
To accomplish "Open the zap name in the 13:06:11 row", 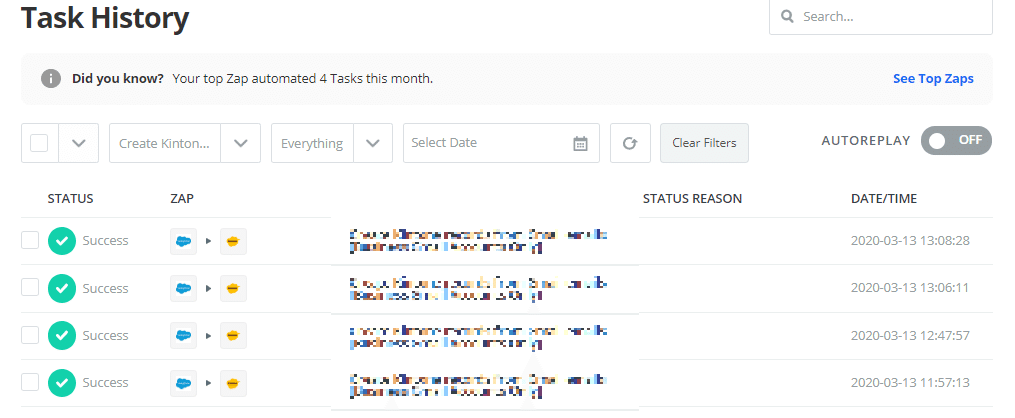I will 478,288.
